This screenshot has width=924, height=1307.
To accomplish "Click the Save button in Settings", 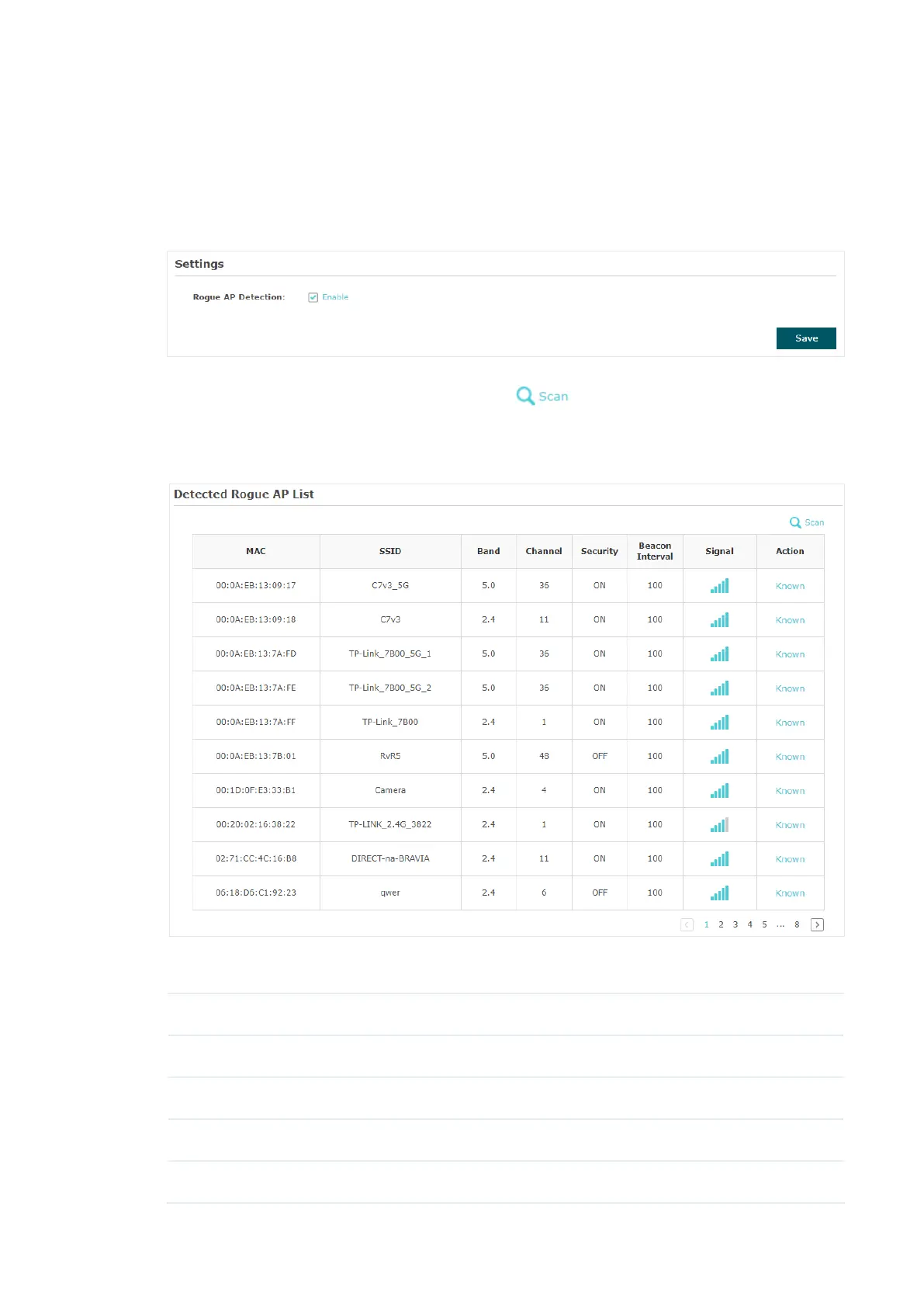I will [806, 338].
